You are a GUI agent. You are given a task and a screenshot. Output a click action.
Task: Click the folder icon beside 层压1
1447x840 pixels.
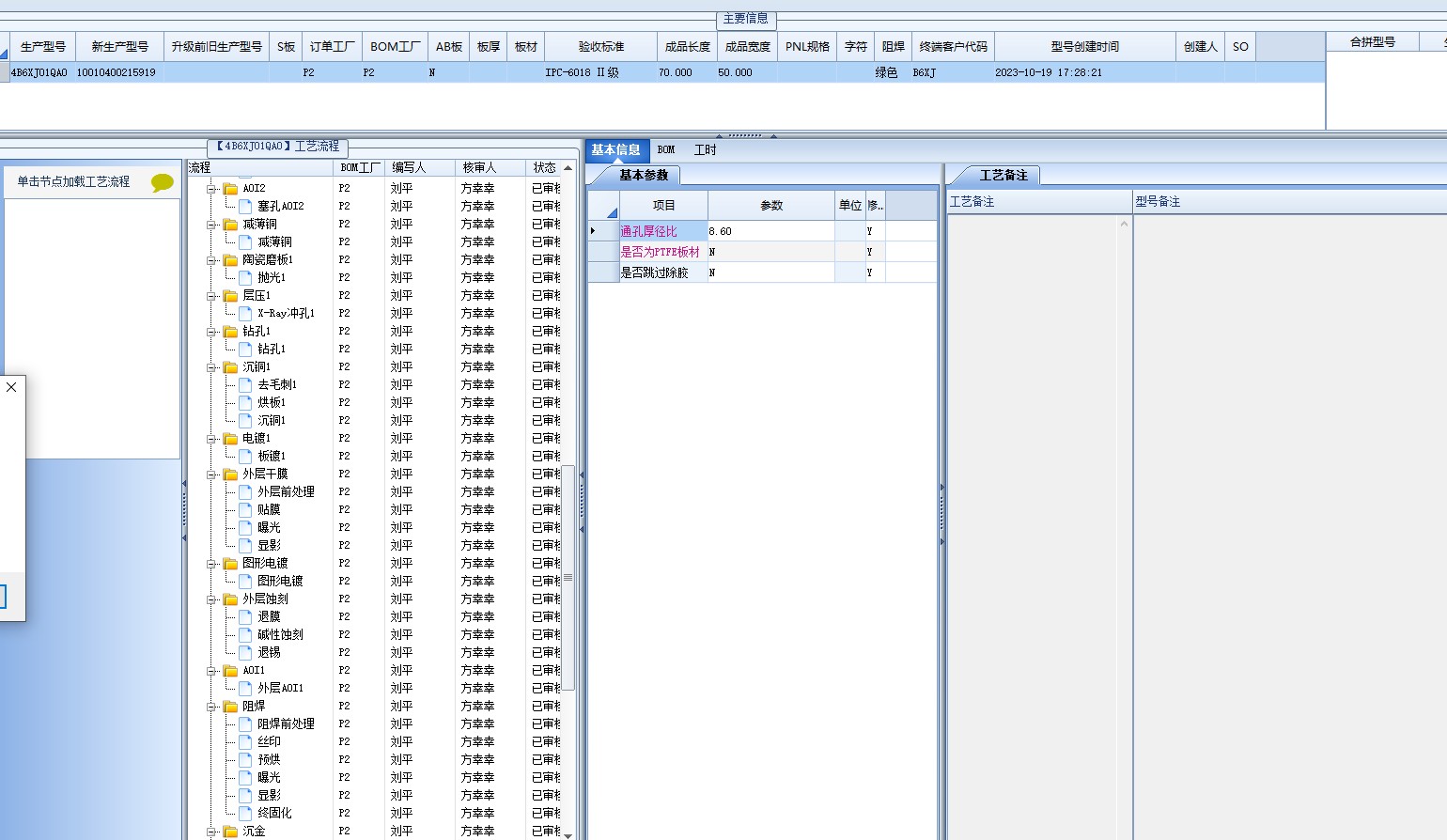[230, 296]
